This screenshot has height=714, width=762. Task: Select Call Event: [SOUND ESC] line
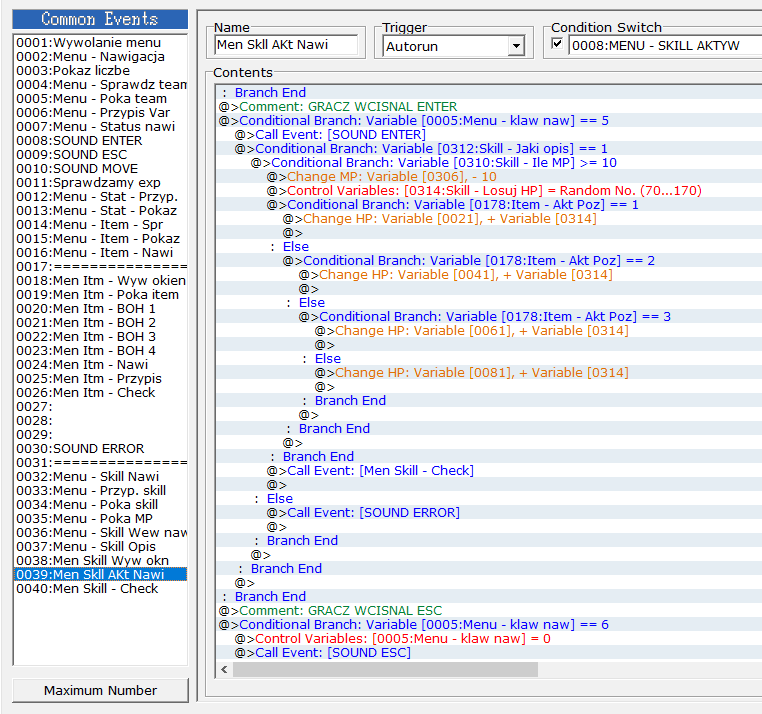(x=489, y=653)
